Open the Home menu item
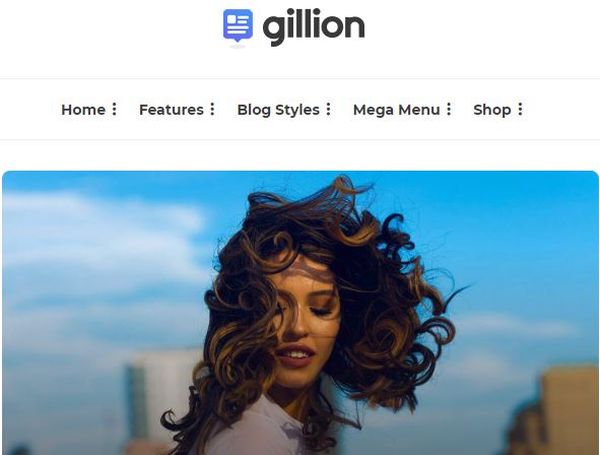This screenshot has height=455, width=600. pyautogui.click(x=83, y=110)
